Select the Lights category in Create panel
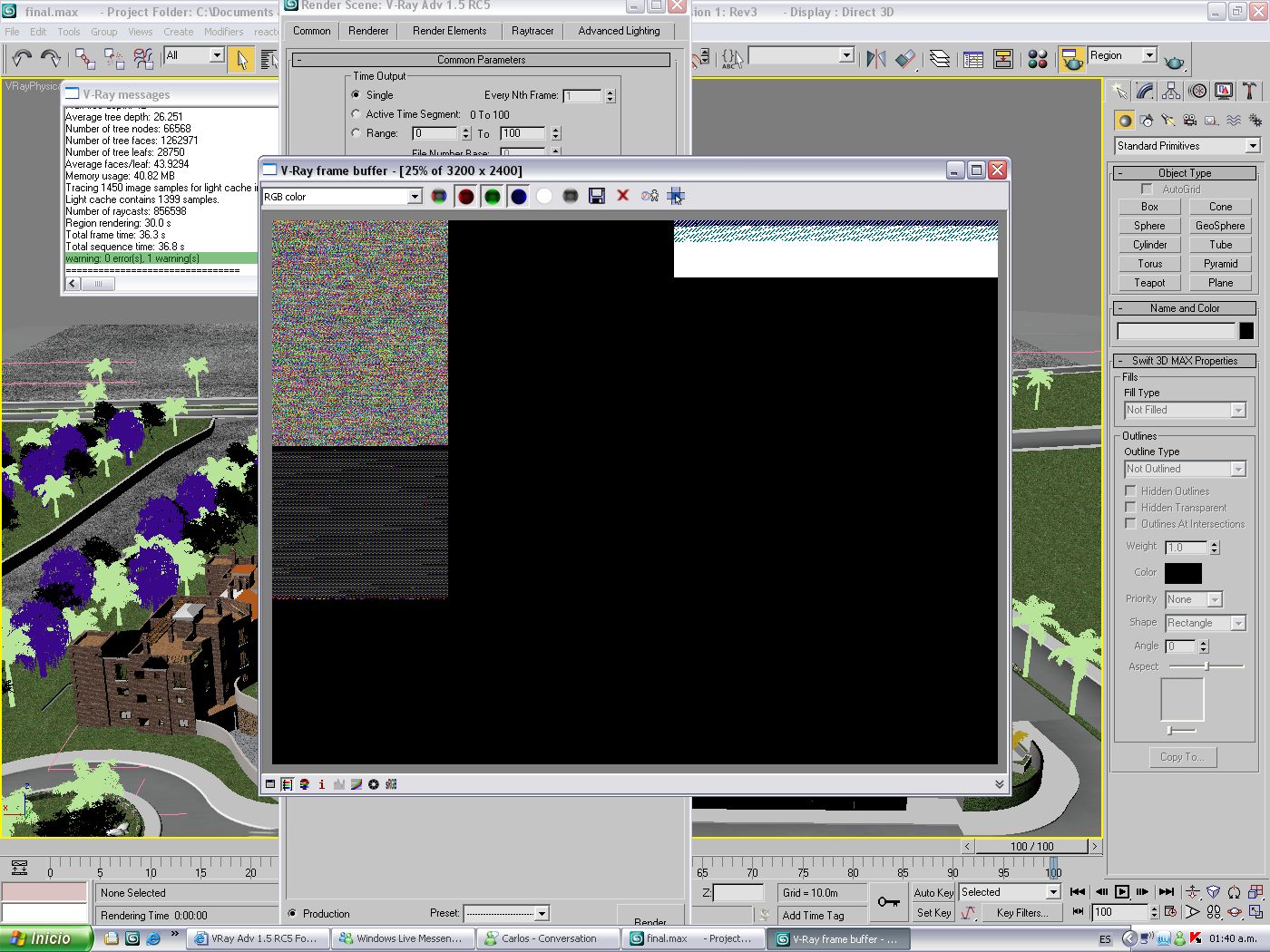This screenshot has width=1270, height=952. (x=1168, y=121)
